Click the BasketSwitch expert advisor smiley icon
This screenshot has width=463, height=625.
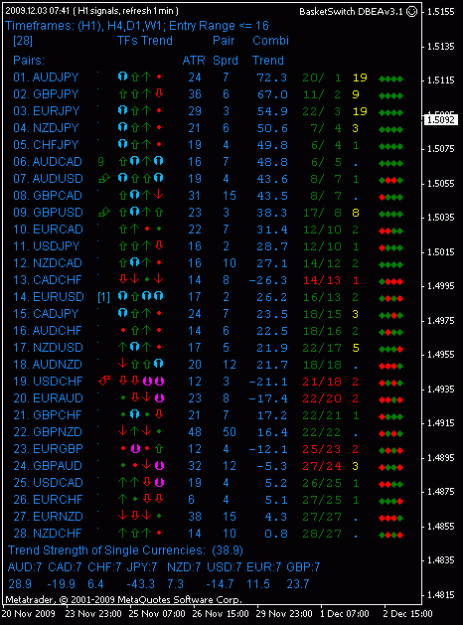412,12
